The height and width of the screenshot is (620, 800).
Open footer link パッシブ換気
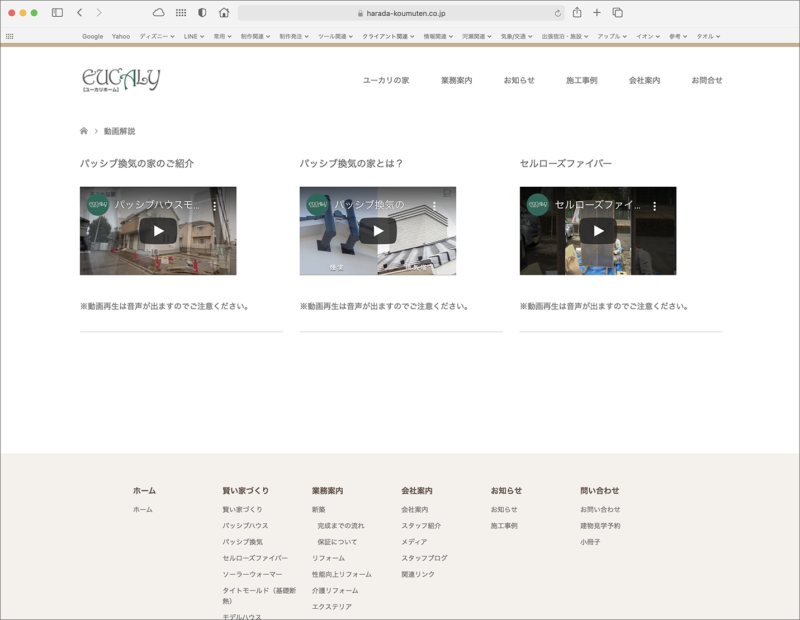tap(242, 542)
